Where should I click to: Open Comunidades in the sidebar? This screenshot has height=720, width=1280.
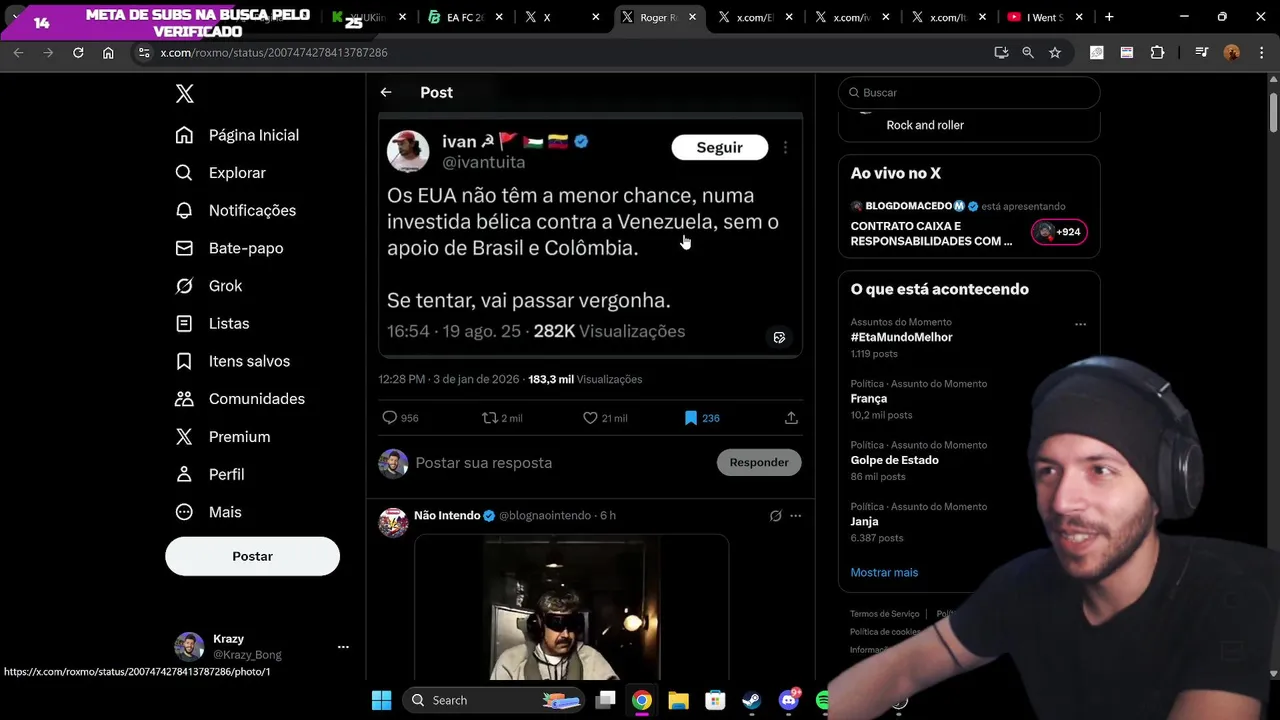240,399
